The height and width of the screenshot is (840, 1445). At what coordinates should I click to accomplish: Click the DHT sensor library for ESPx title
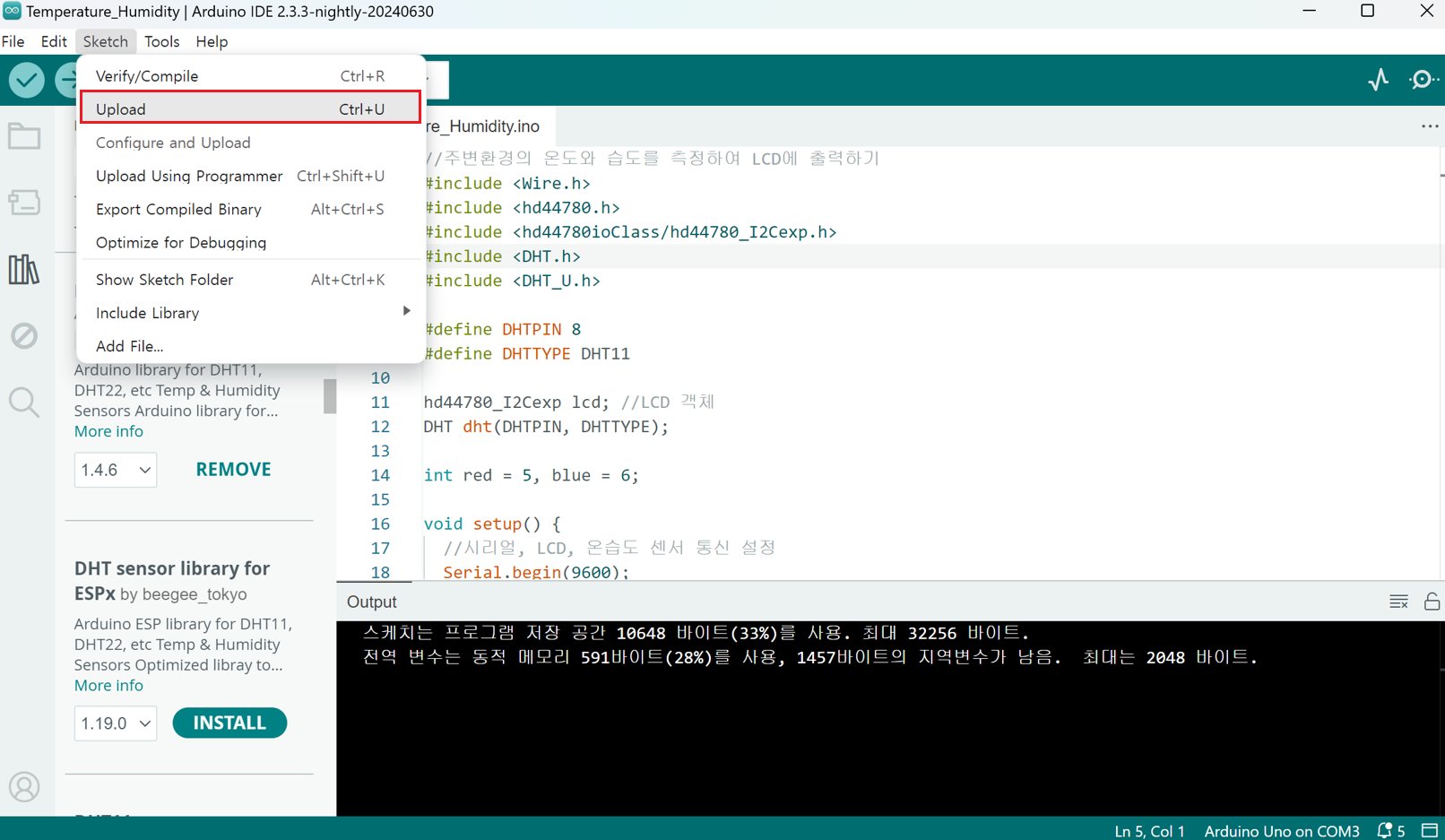pyautogui.click(x=172, y=580)
